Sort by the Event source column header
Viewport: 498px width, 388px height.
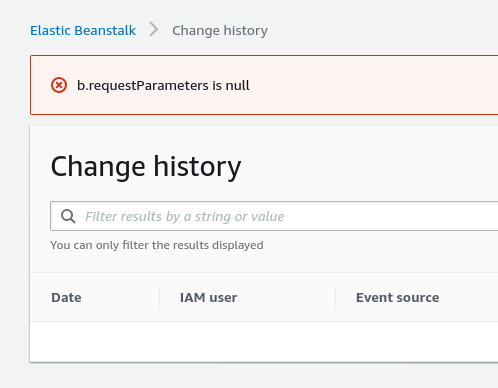click(398, 297)
